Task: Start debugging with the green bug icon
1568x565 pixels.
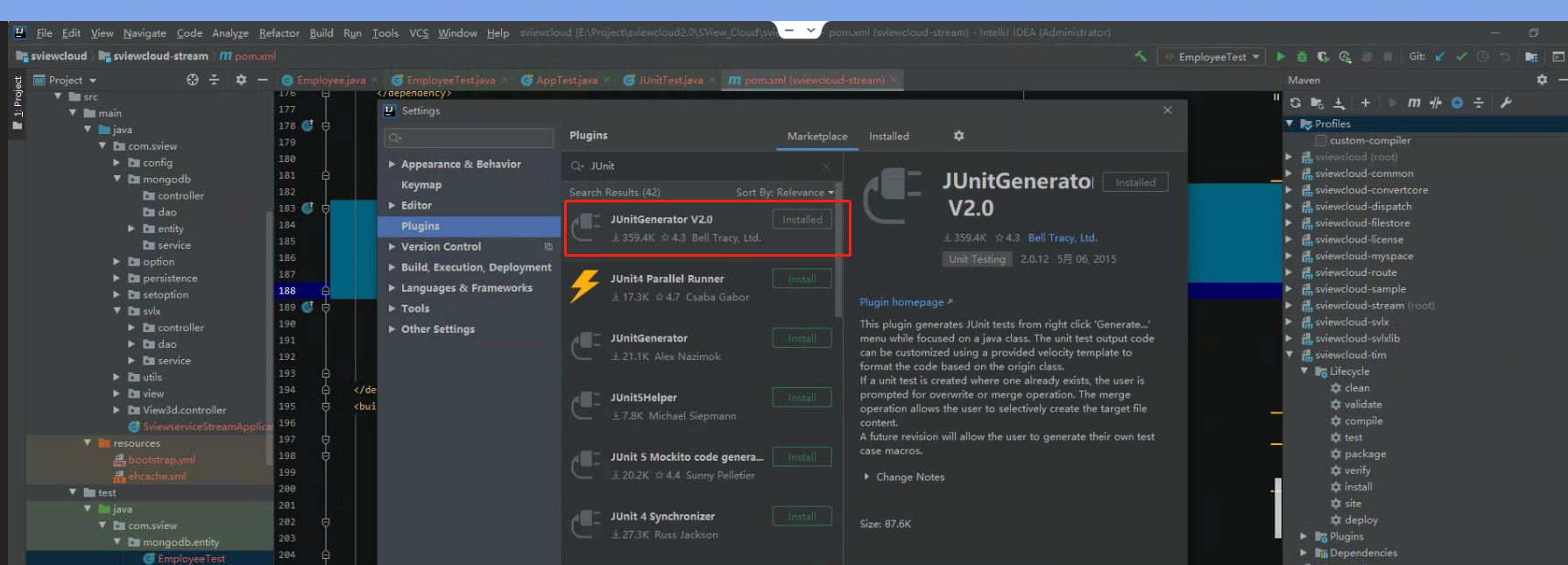Action: coord(1302,56)
